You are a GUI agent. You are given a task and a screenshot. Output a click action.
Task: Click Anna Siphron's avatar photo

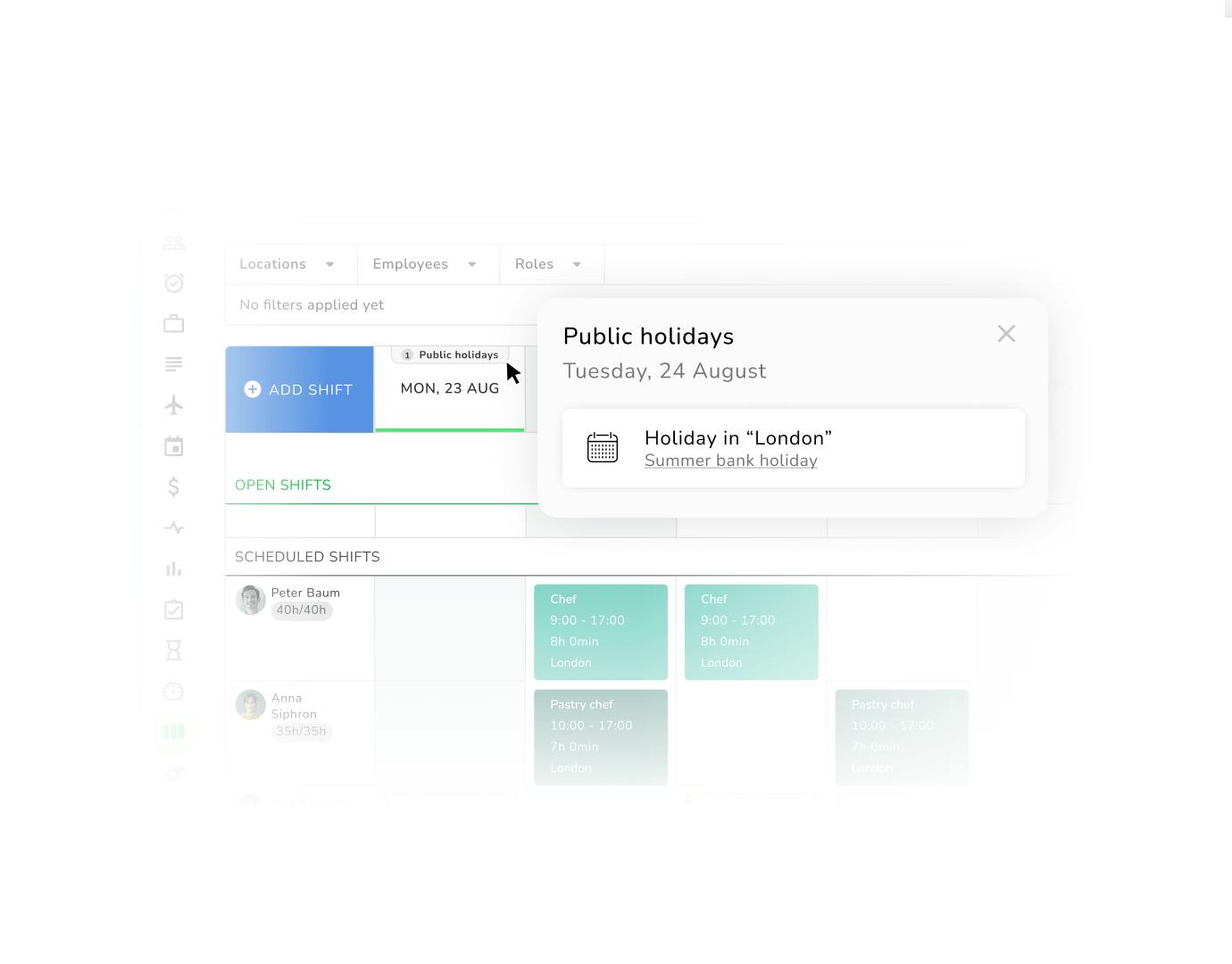pos(251,705)
